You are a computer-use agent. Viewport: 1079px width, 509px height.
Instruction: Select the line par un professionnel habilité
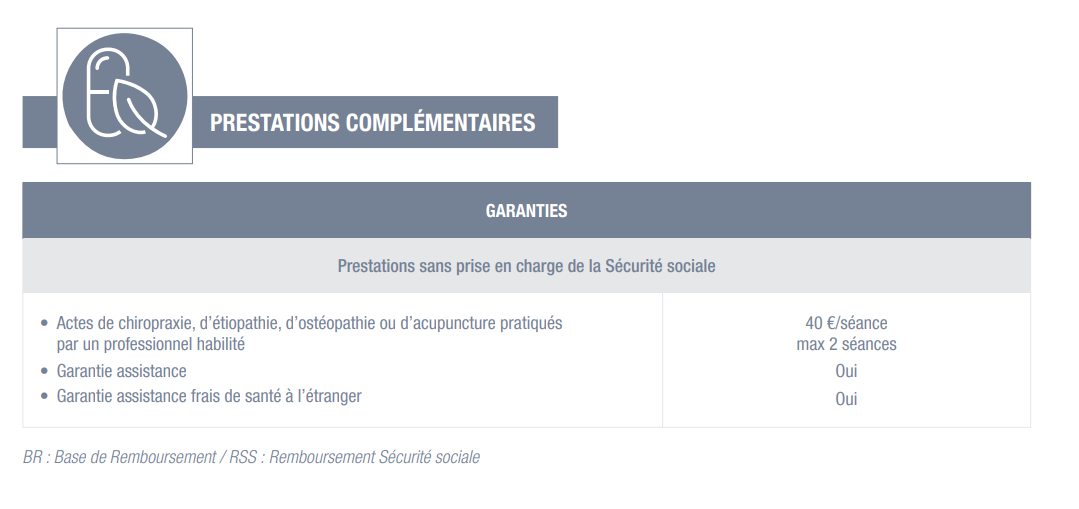(x=150, y=344)
